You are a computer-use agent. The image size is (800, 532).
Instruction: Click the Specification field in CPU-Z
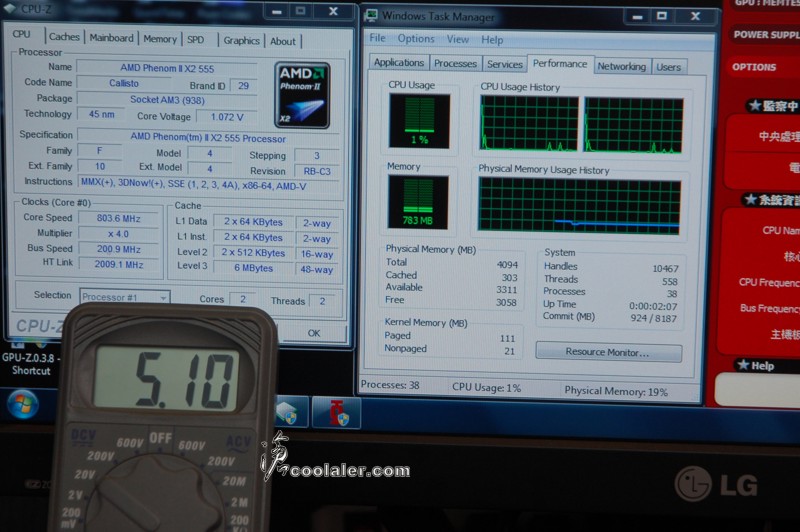coord(208,137)
